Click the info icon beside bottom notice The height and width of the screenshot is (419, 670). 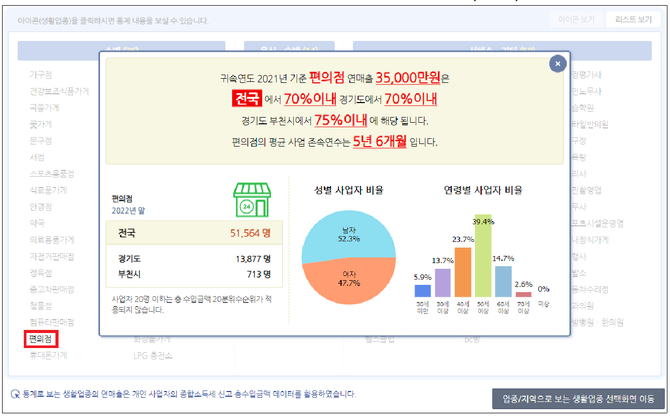(14, 394)
